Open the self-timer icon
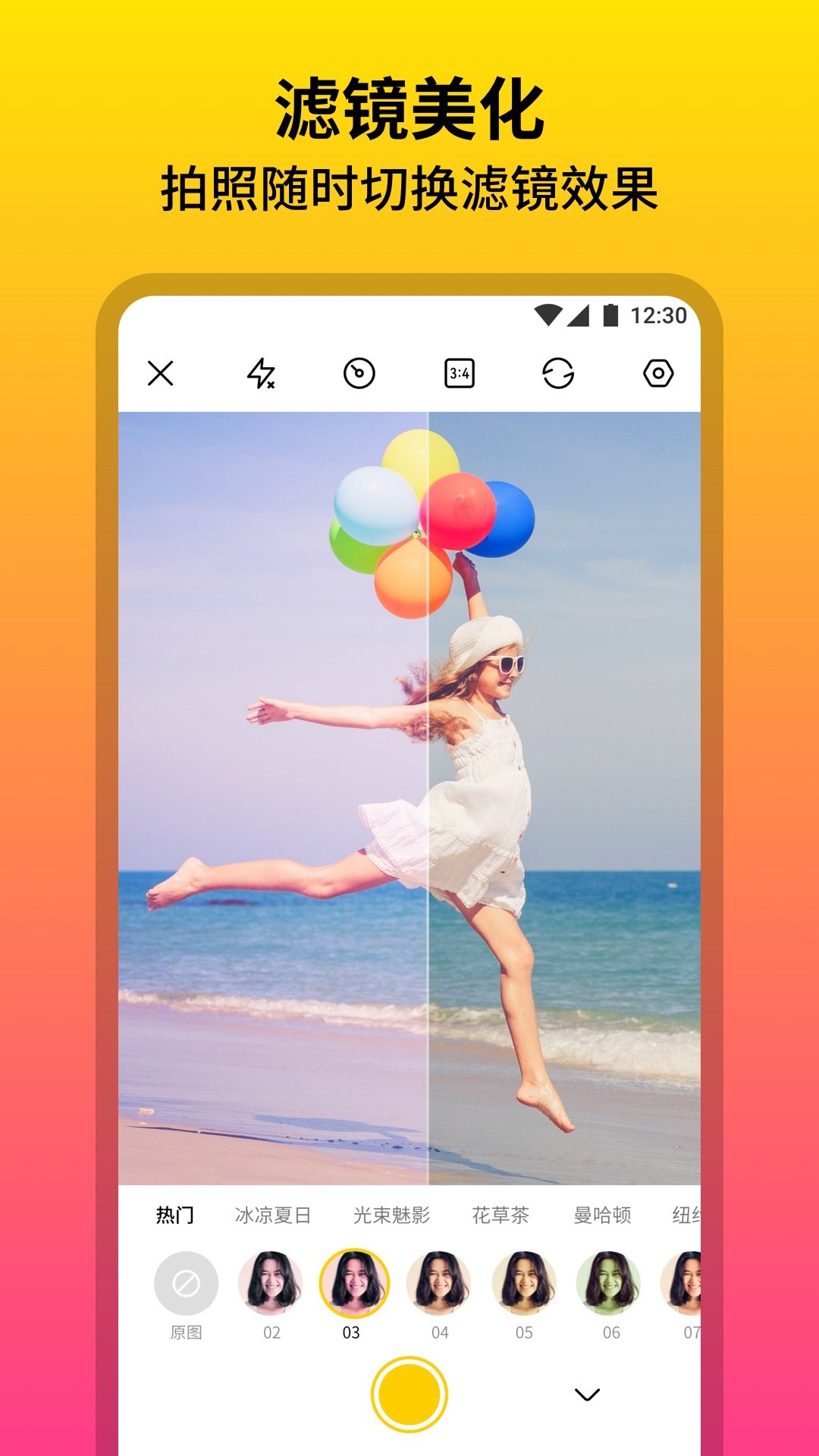Image resolution: width=819 pixels, height=1456 pixels. tap(359, 373)
